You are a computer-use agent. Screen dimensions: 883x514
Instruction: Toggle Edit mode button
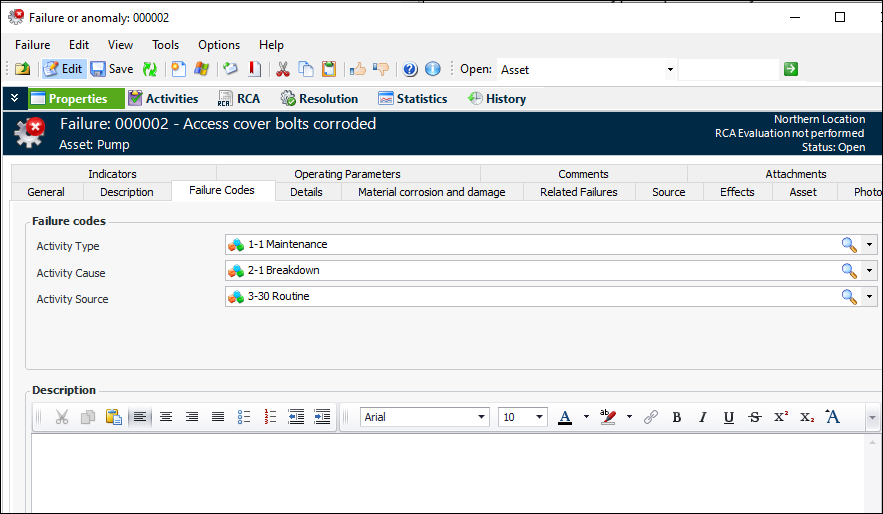point(62,69)
